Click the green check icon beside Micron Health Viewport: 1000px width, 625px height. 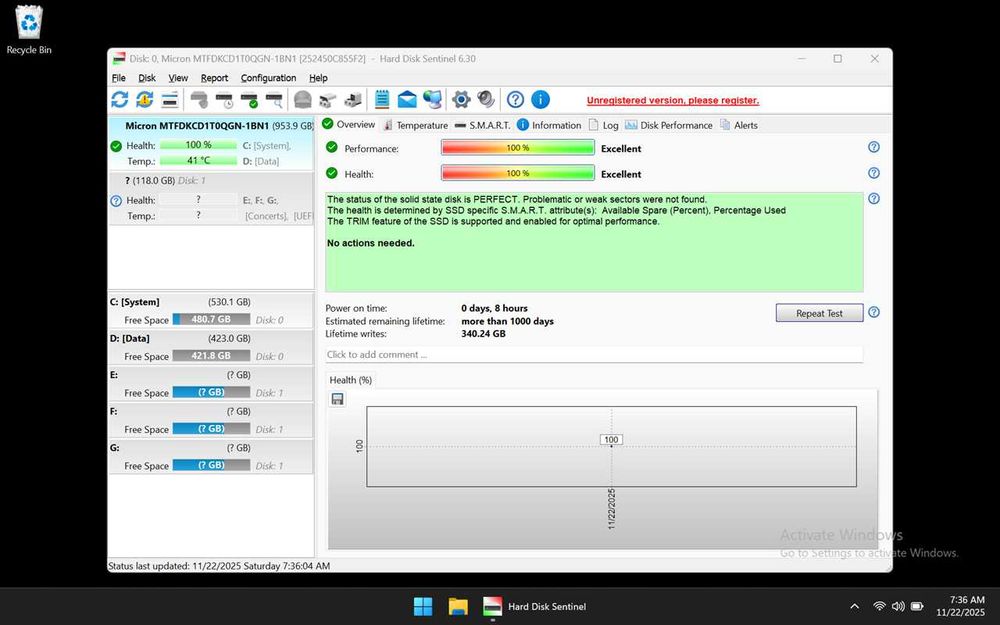click(x=116, y=146)
